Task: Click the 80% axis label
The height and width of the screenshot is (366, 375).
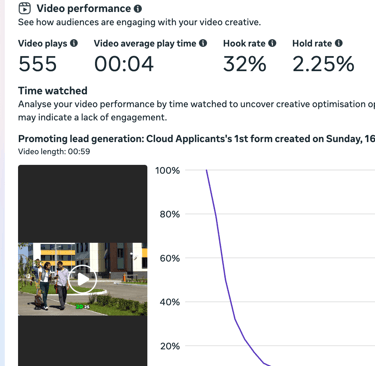Action: point(170,214)
